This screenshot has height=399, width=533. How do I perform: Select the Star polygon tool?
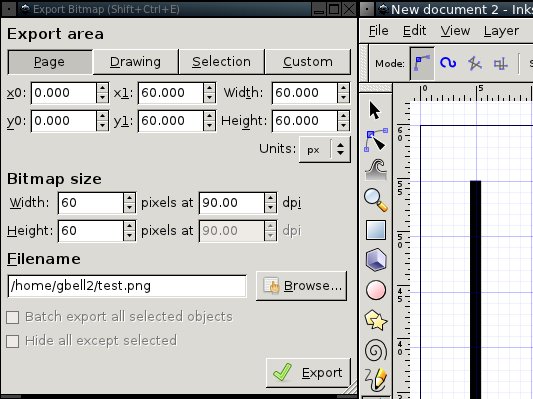[x=376, y=320]
